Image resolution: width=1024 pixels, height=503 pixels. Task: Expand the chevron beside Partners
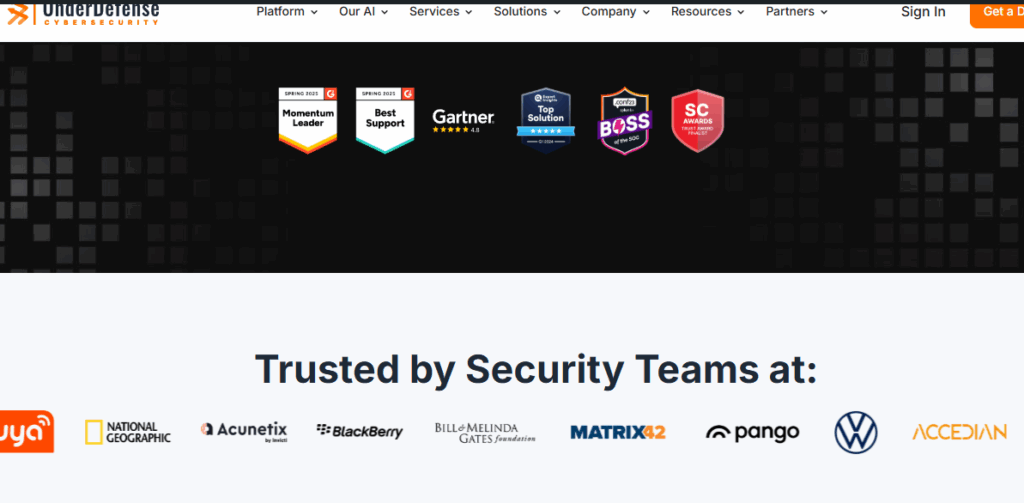824,12
